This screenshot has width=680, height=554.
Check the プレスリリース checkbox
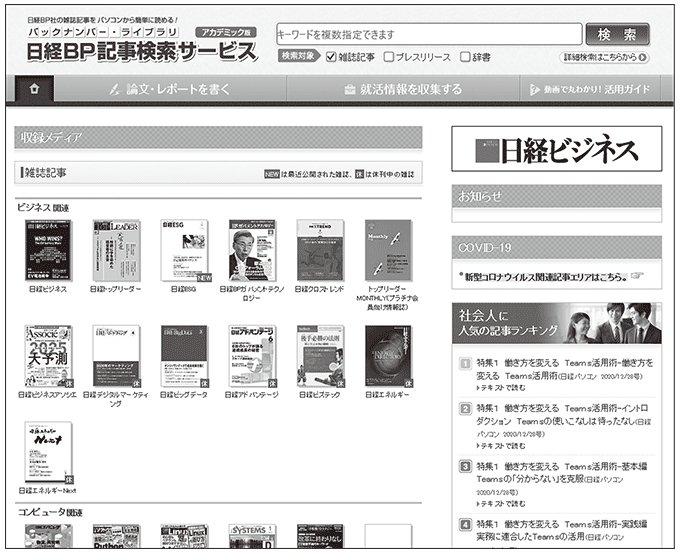click(x=389, y=57)
